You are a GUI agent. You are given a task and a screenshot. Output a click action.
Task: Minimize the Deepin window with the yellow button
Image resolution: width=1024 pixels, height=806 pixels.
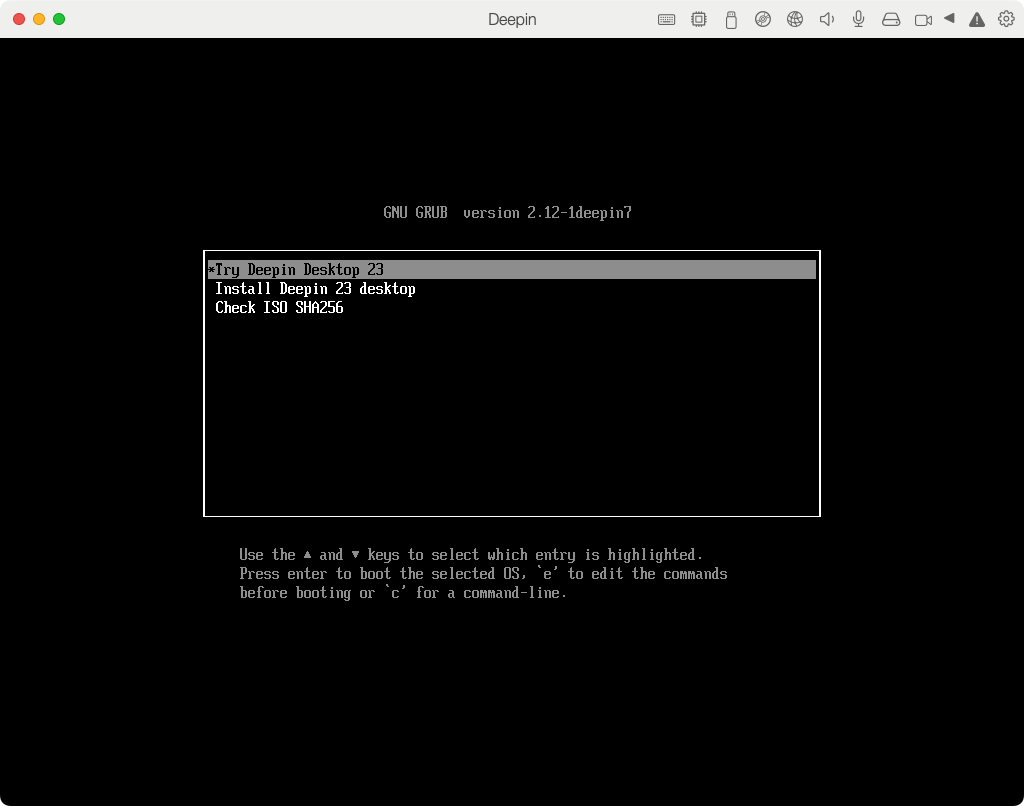tap(39, 19)
